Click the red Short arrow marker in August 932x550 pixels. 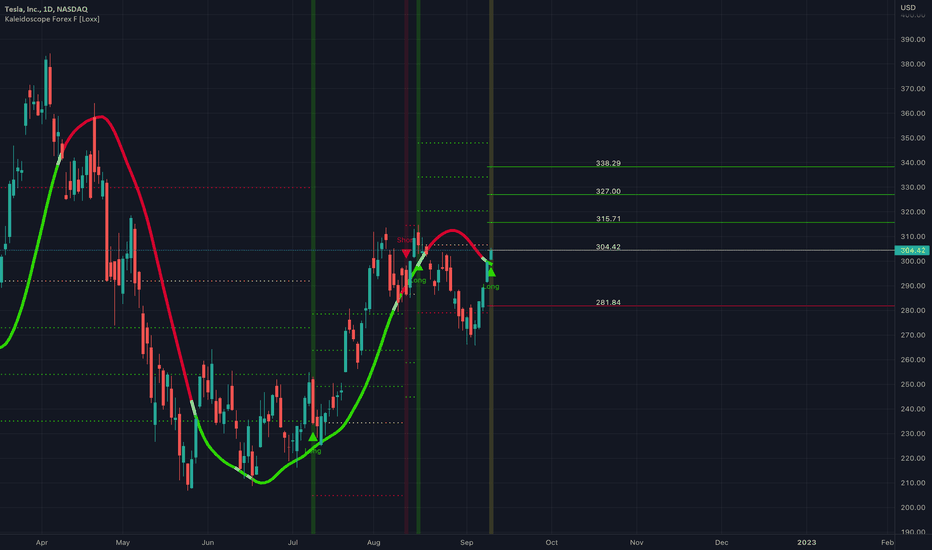[406, 253]
